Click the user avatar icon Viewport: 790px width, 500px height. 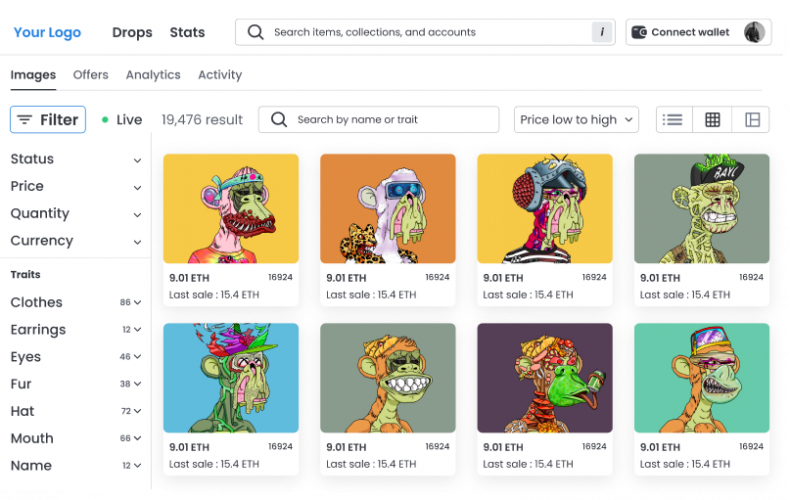[754, 32]
